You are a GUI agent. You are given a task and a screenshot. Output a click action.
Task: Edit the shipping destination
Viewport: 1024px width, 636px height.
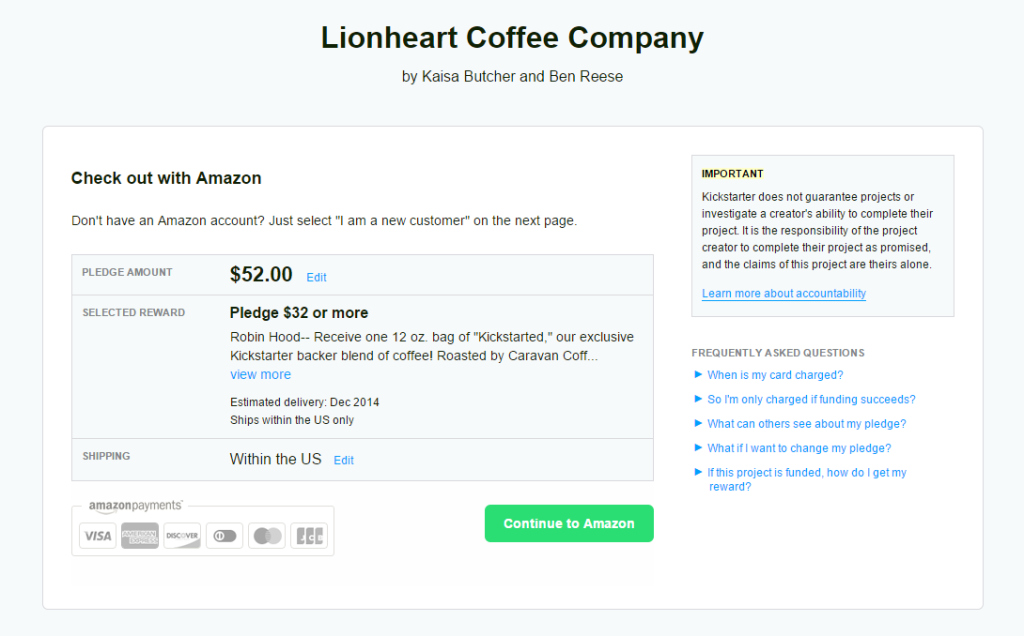pyautogui.click(x=344, y=460)
